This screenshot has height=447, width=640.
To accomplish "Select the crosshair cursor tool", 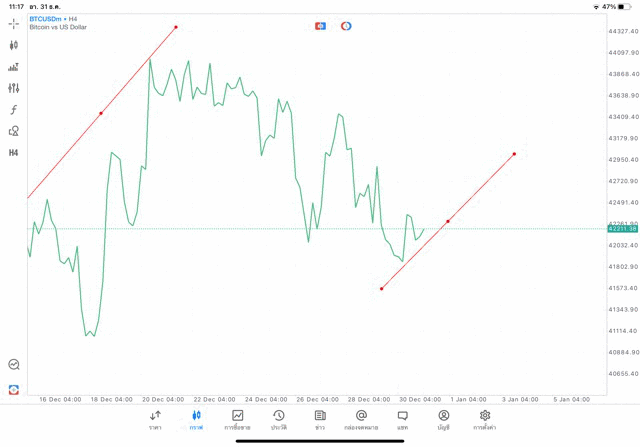I will click(x=14, y=23).
